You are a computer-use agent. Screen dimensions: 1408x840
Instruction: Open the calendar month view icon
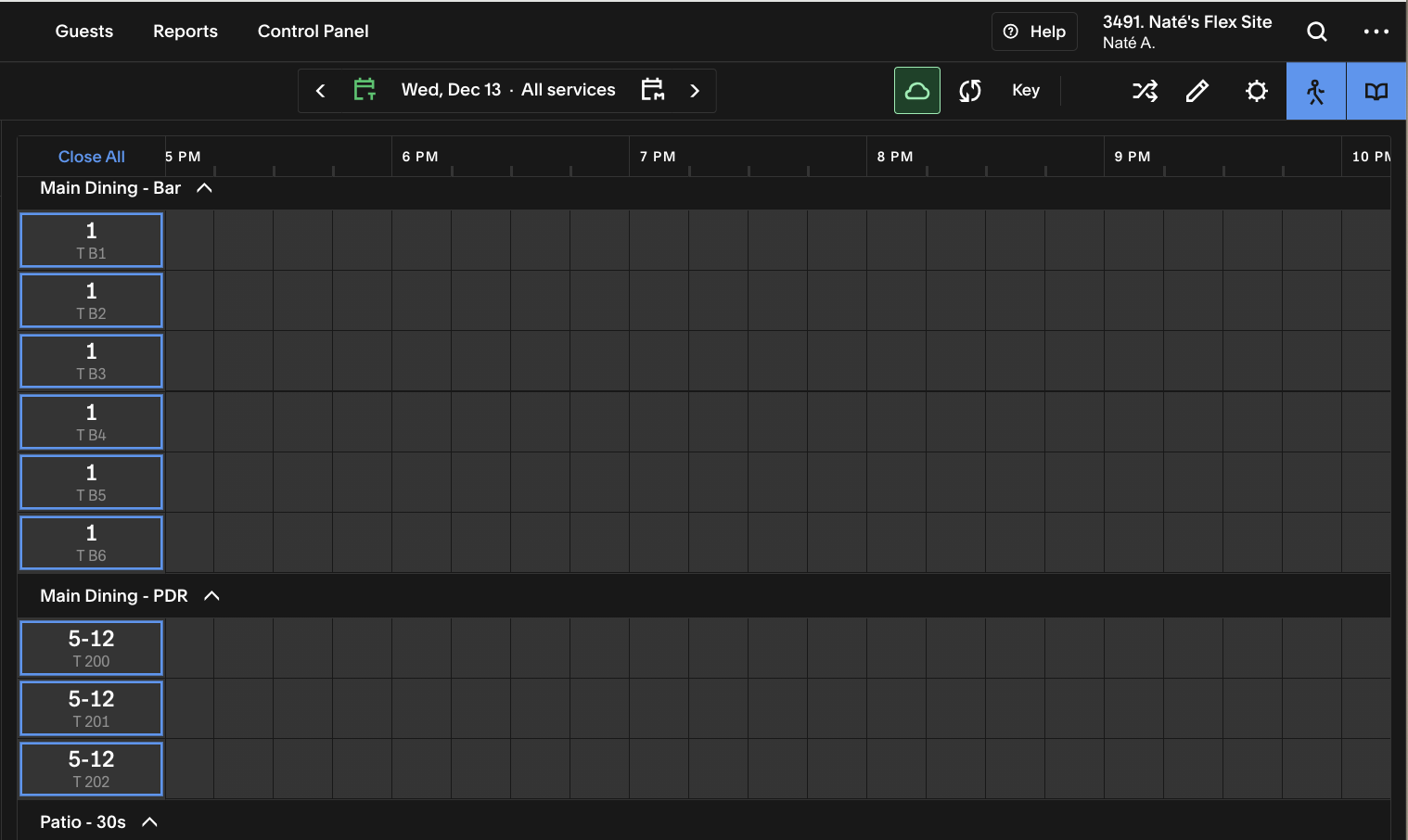tap(653, 90)
